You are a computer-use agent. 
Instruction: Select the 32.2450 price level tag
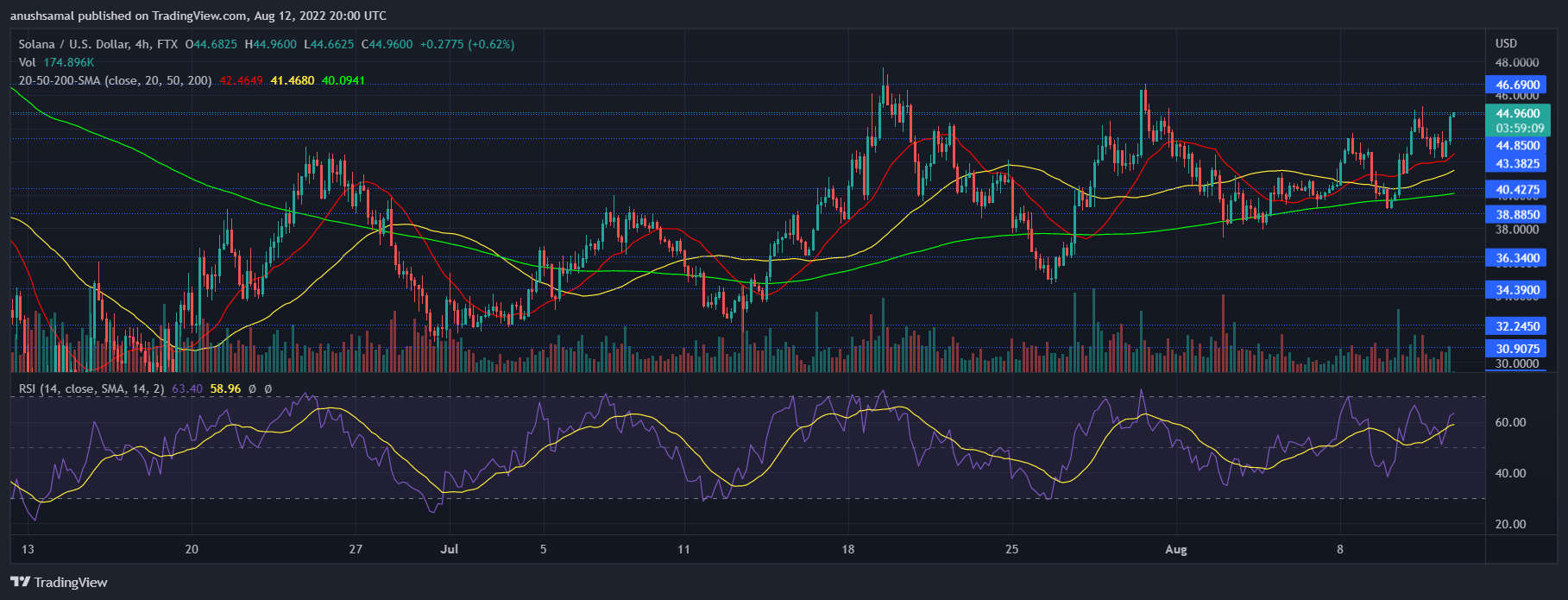click(x=1518, y=326)
